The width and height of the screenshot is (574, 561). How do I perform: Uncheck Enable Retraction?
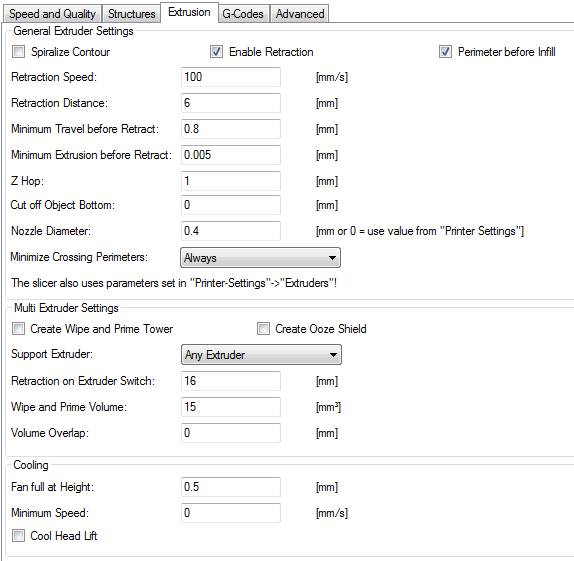point(216,52)
